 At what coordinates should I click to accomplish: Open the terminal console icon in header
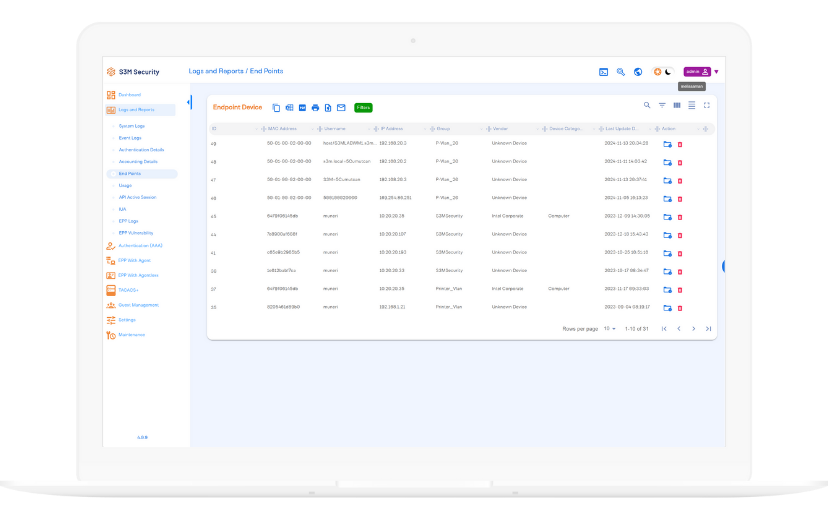(x=603, y=72)
